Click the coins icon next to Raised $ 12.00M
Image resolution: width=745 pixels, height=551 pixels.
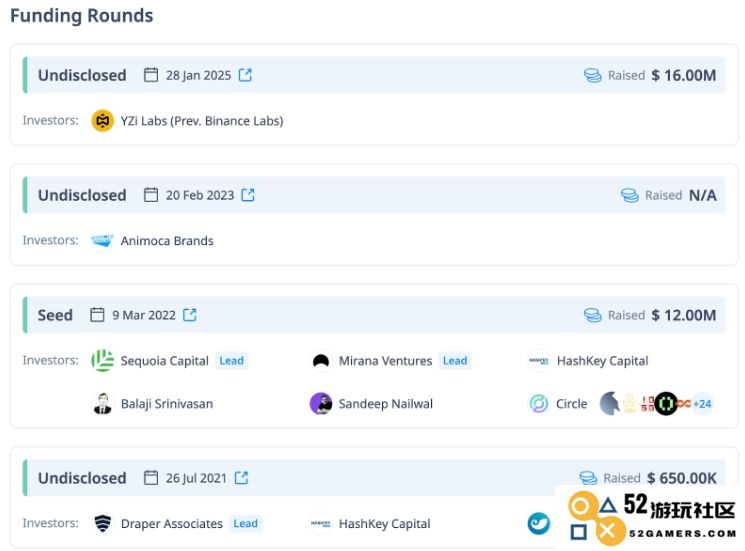tap(592, 315)
